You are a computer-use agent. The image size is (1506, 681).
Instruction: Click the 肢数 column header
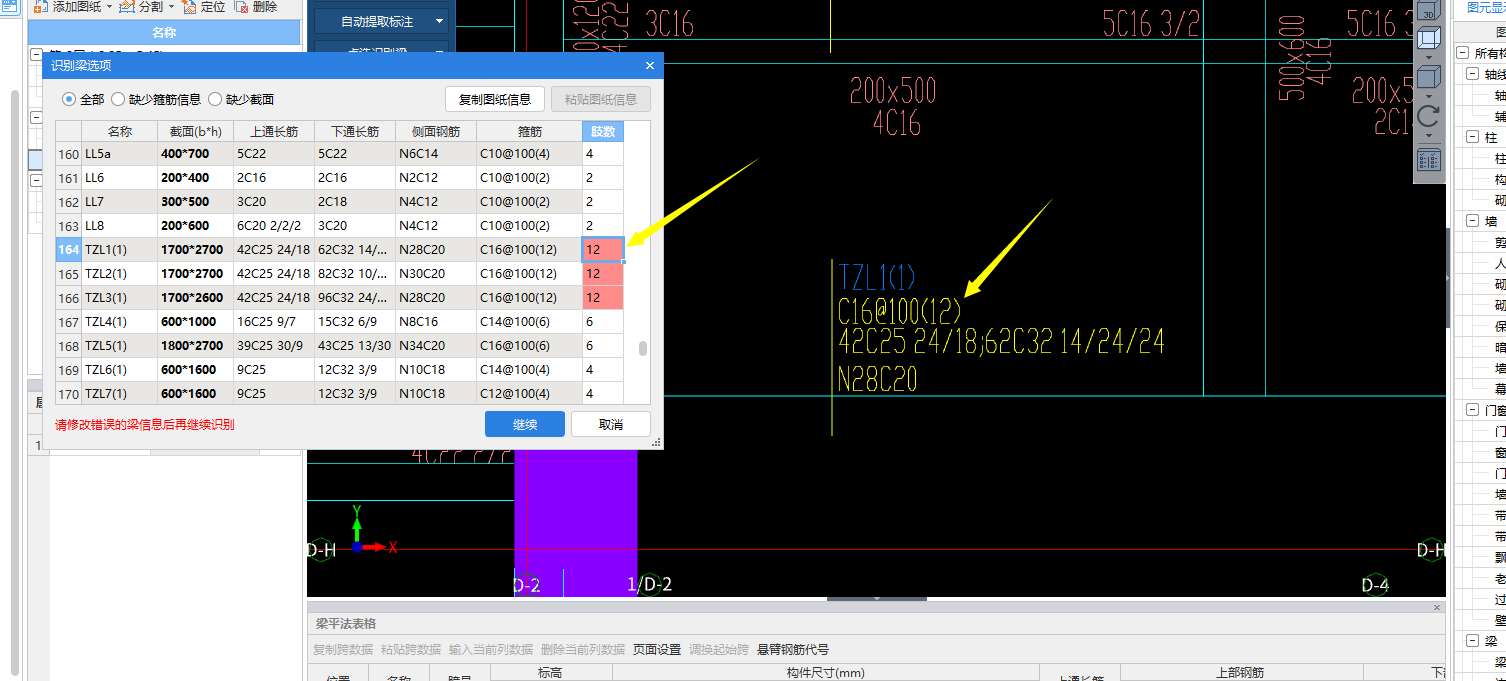pos(603,131)
